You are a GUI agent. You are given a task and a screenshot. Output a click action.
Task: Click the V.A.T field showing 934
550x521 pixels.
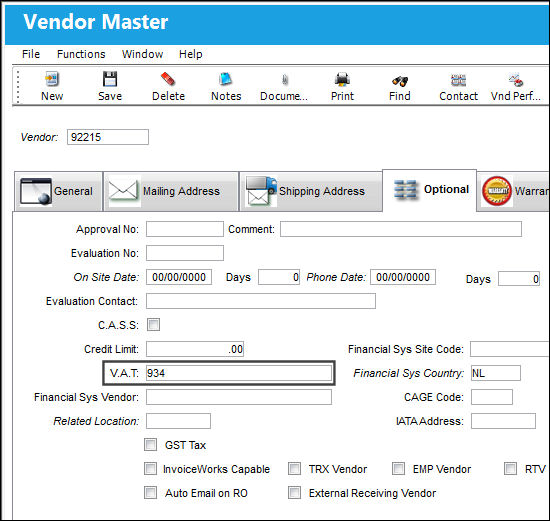tap(239, 373)
